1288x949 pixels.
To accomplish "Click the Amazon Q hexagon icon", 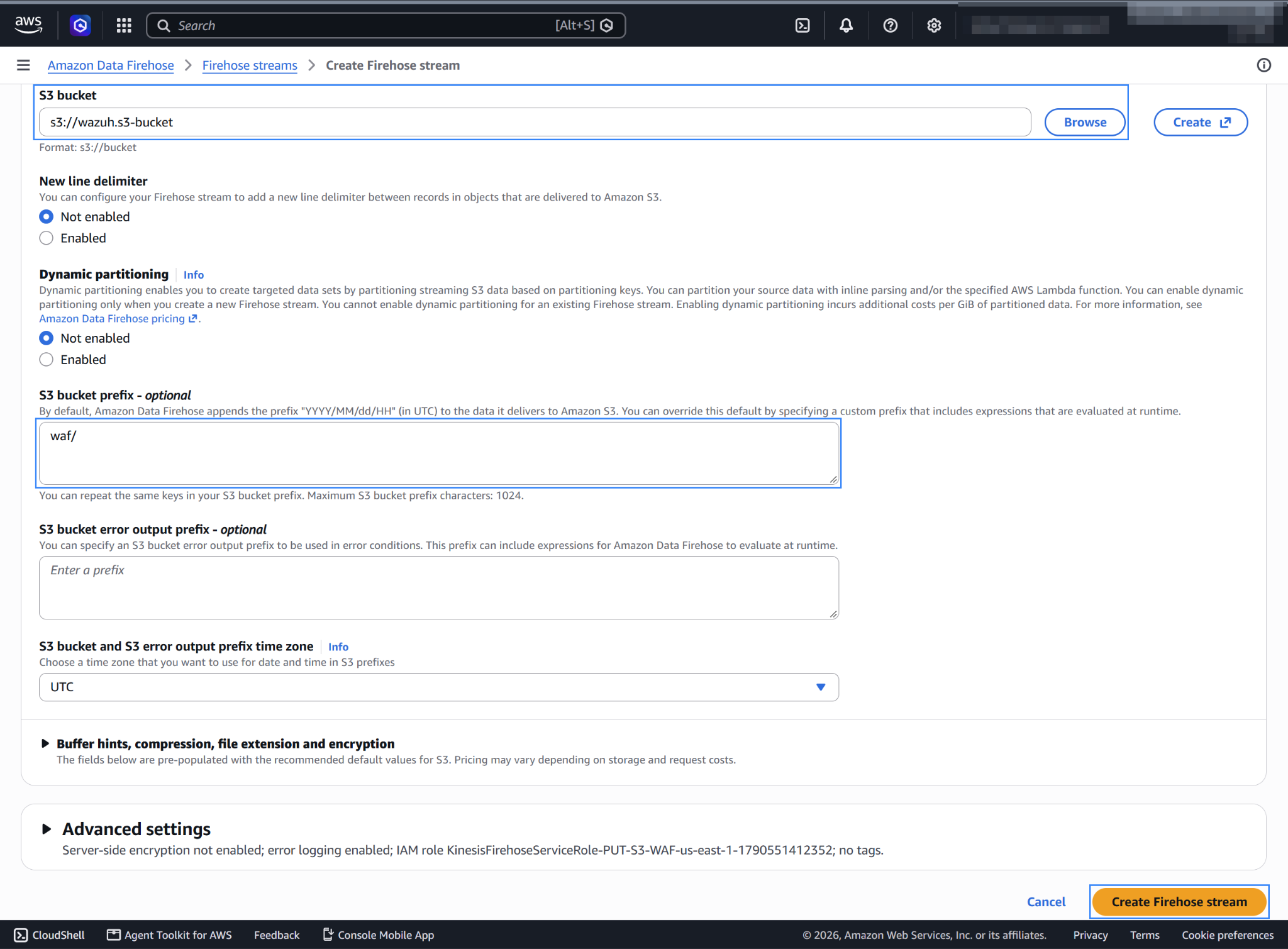I will pos(80,25).
